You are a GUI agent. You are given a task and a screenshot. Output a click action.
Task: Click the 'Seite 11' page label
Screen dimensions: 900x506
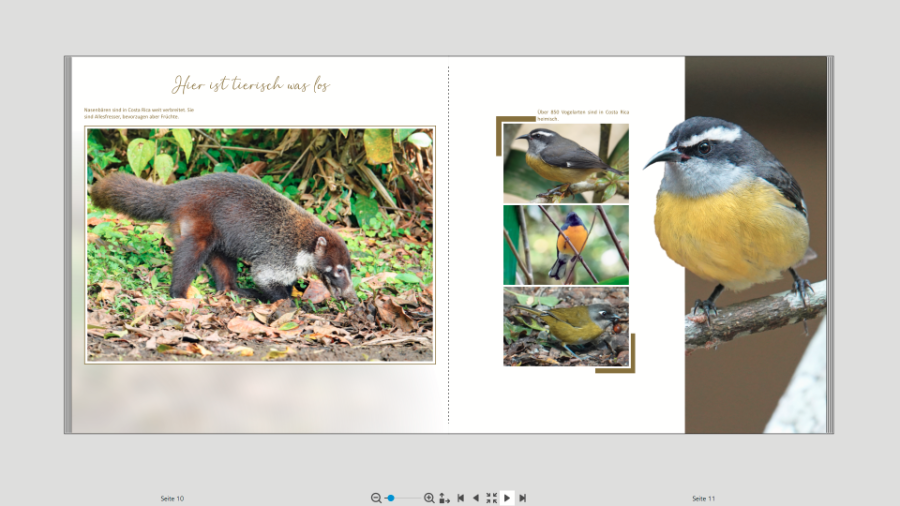click(x=703, y=498)
